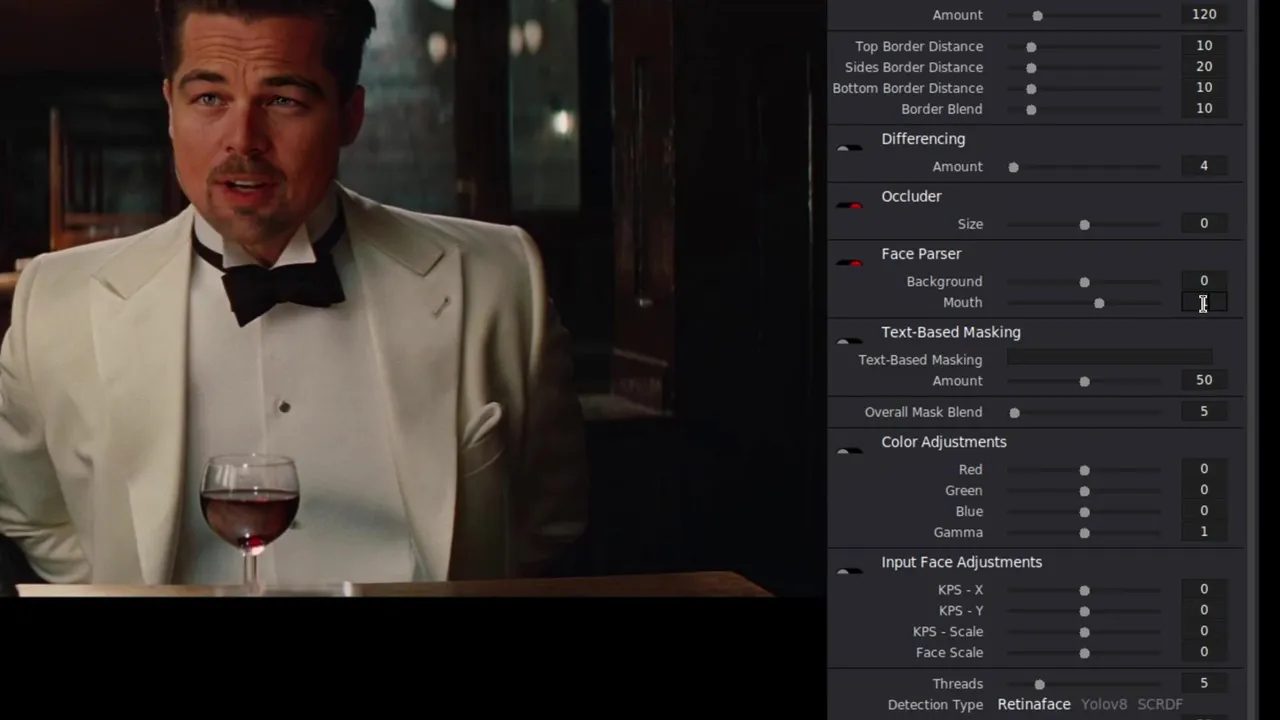Click the Face Parser Background value field
1280x720 pixels.
pyautogui.click(x=1204, y=281)
